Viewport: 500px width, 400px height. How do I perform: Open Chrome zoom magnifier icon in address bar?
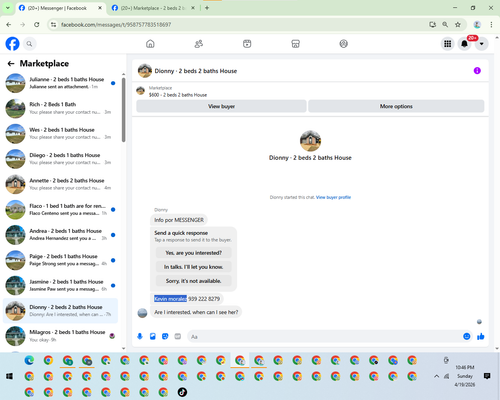click(445, 25)
